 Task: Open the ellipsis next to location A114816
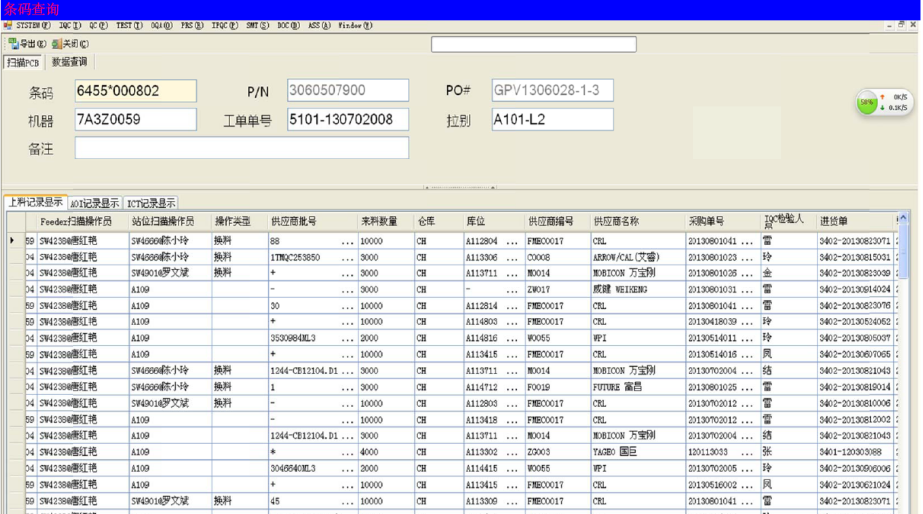(x=512, y=339)
